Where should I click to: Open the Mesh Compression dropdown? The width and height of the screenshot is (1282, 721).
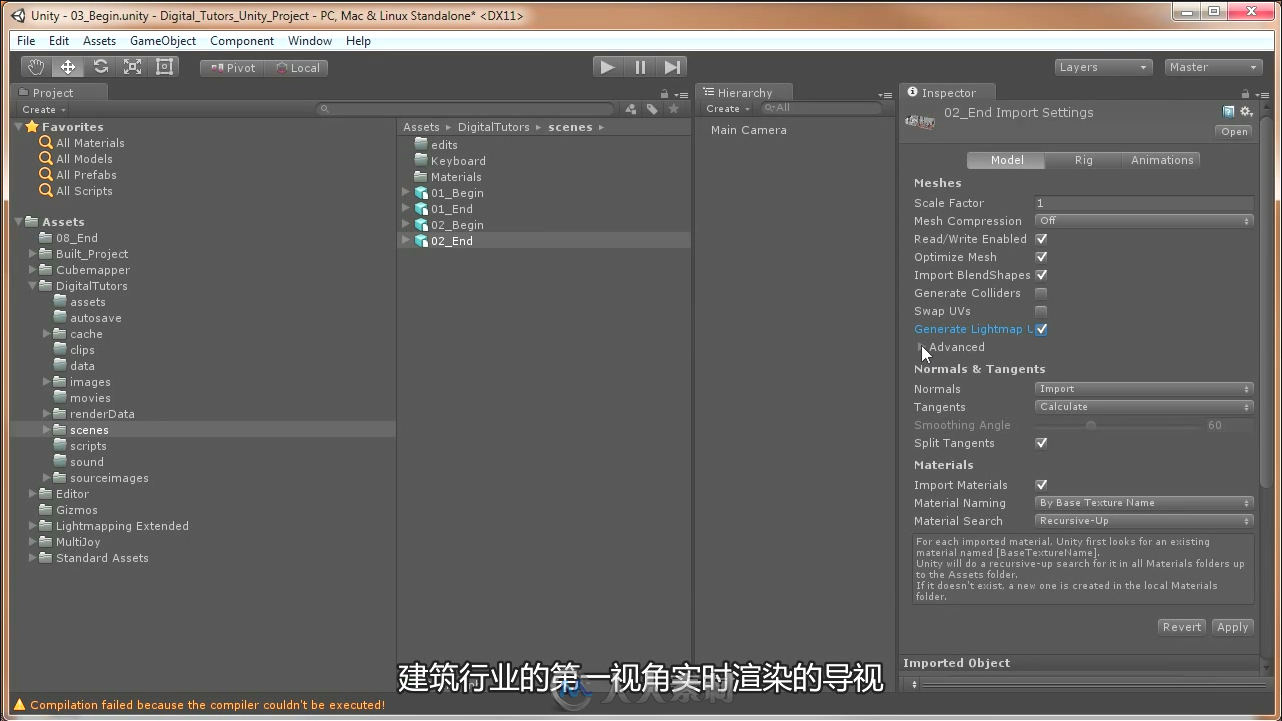point(1144,221)
